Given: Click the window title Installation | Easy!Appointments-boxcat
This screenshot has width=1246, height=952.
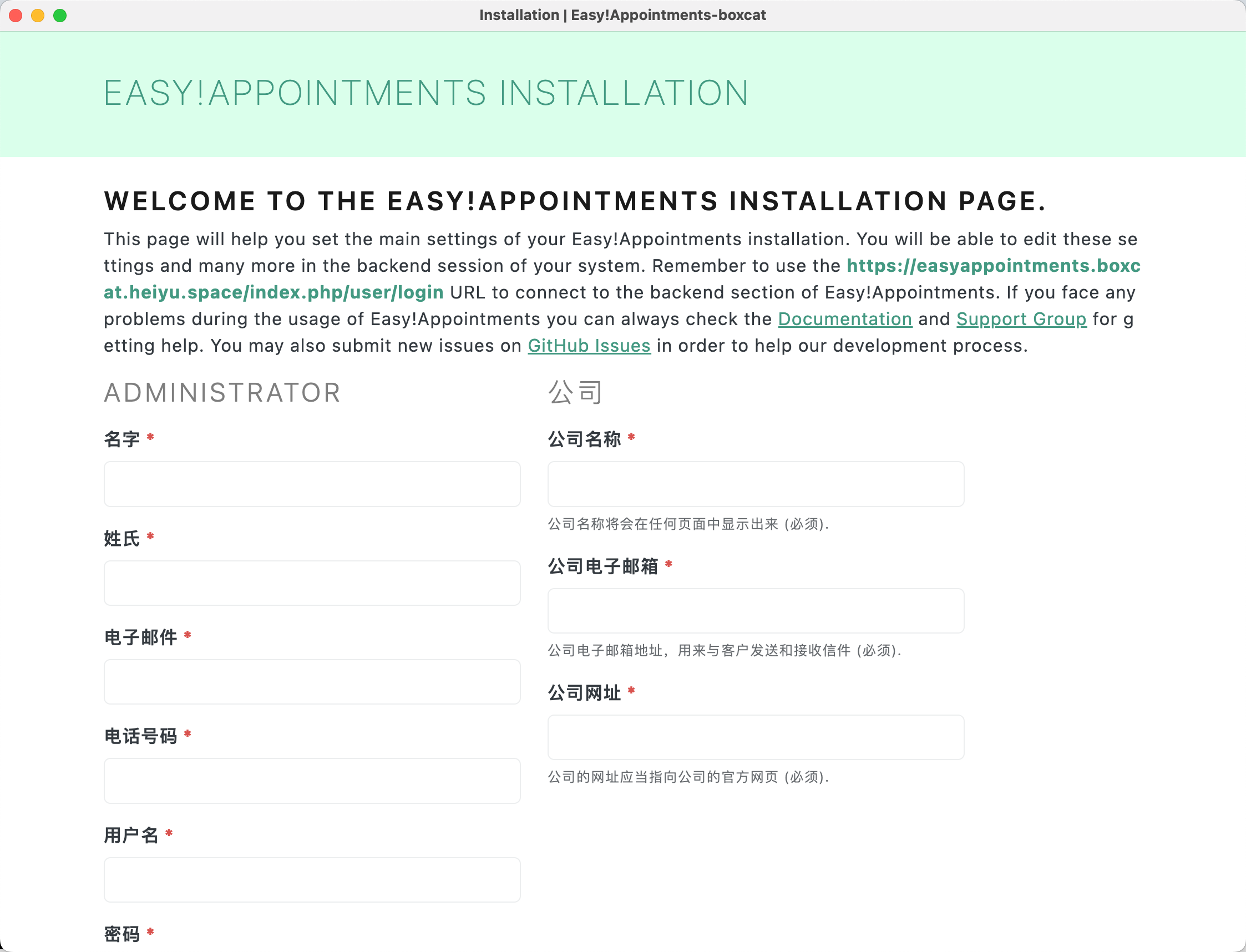Looking at the screenshot, I should click(622, 16).
